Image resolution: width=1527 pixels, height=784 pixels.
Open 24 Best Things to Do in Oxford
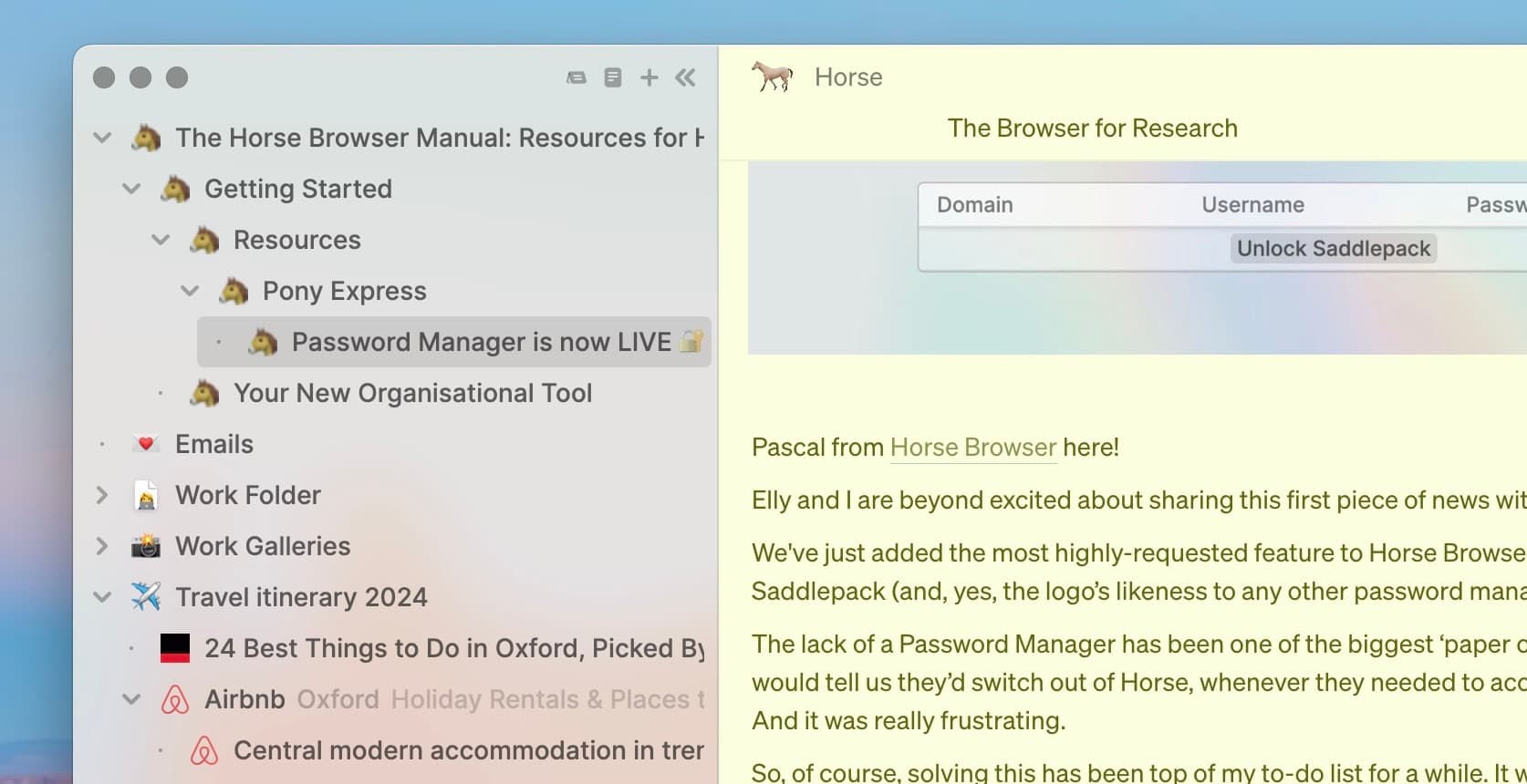[454, 648]
